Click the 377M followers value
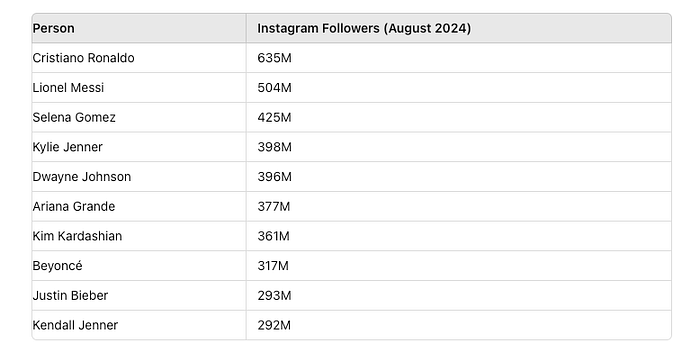 pos(274,207)
